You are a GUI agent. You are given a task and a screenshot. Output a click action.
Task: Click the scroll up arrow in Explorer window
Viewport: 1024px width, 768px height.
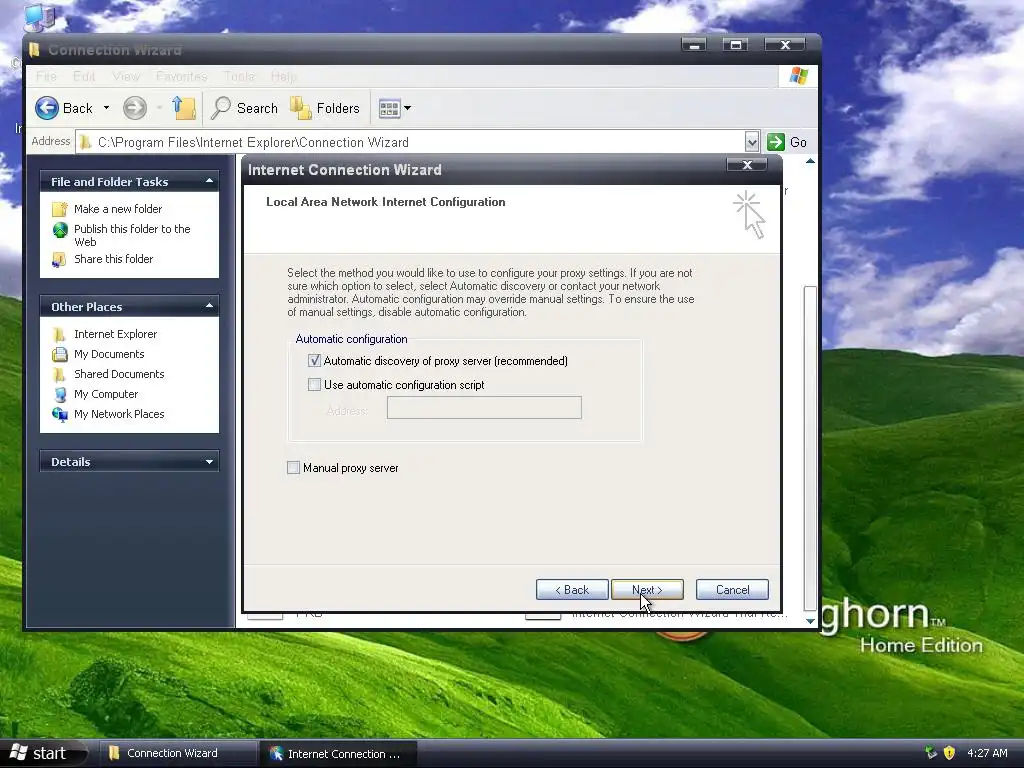[x=810, y=161]
